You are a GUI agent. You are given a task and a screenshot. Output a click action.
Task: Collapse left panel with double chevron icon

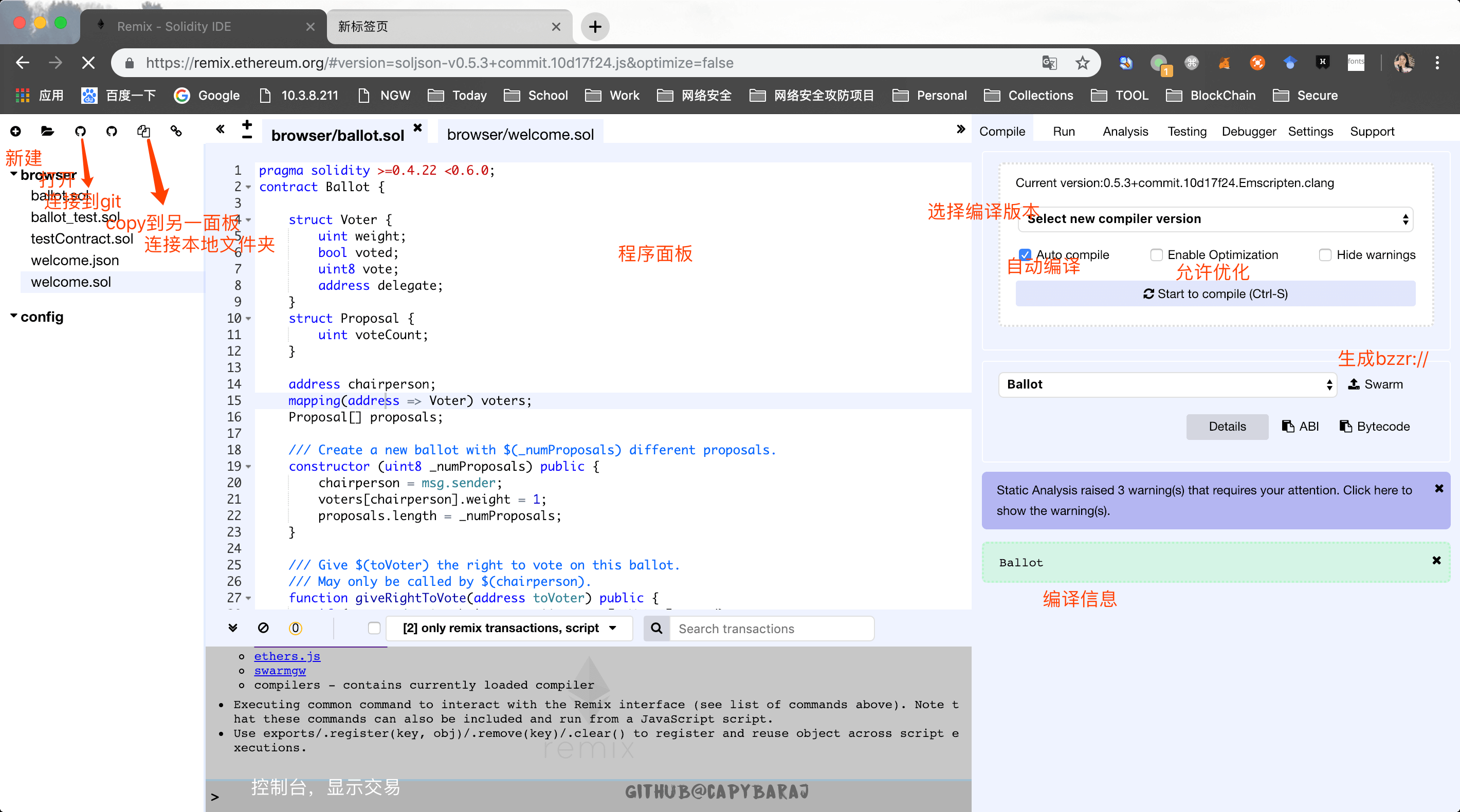pyautogui.click(x=221, y=129)
